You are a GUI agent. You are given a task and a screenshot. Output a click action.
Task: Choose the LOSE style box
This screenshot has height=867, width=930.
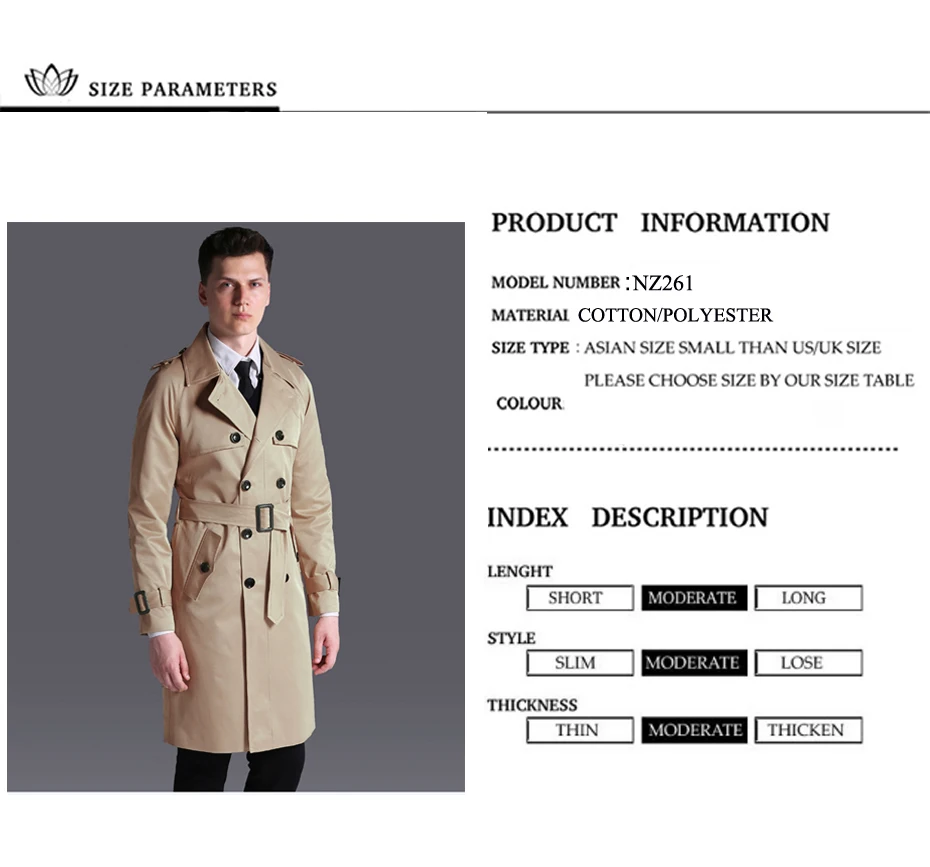(808, 663)
